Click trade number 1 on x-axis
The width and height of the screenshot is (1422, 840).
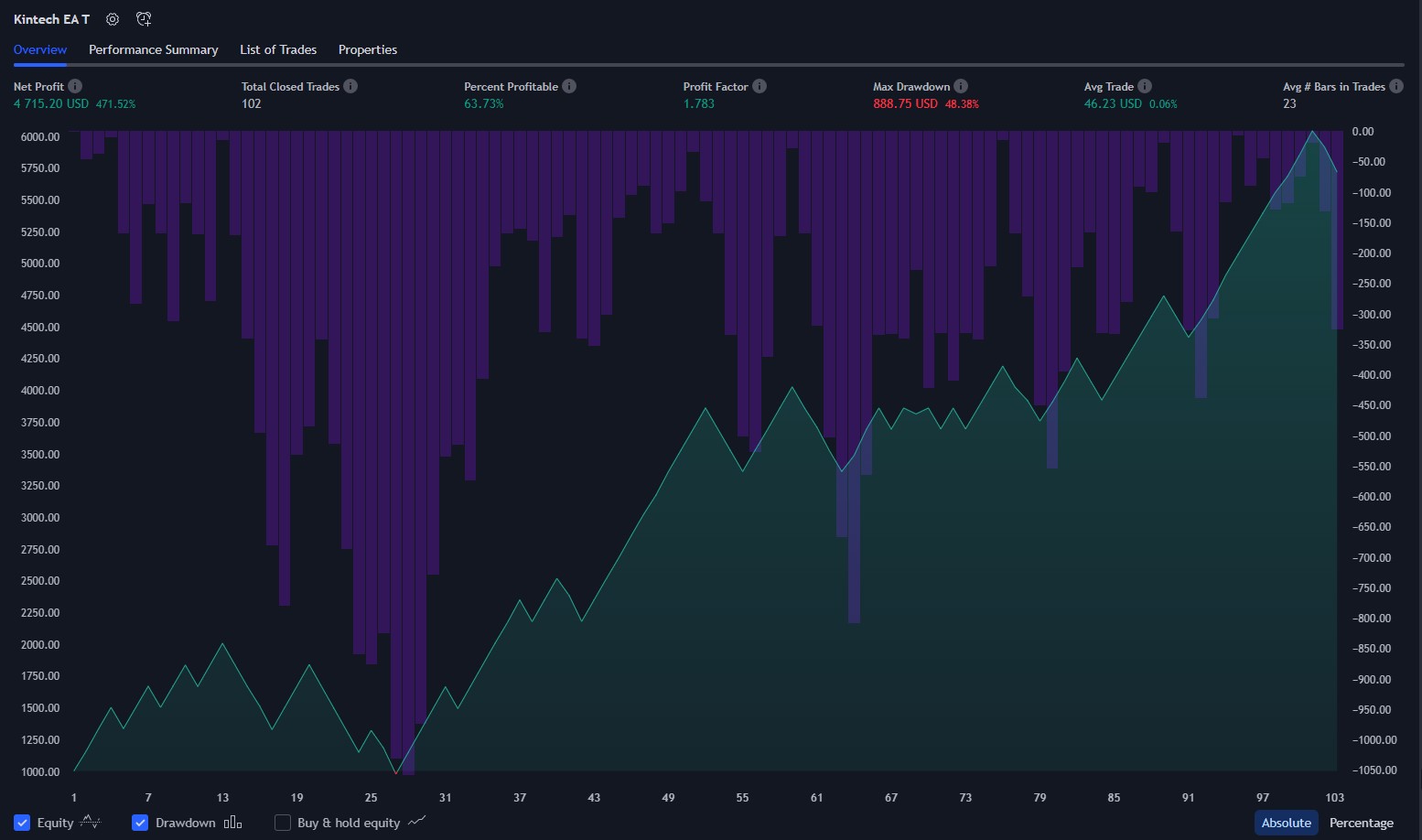(x=74, y=798)
